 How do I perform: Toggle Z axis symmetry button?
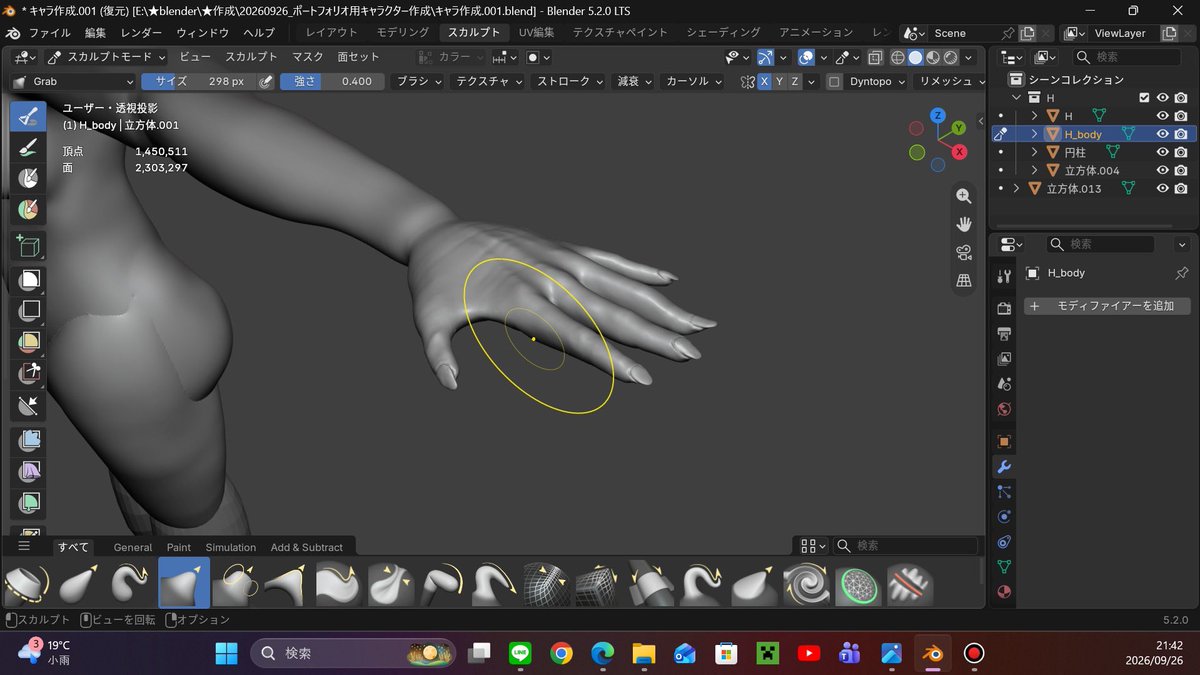click(795, 82)
